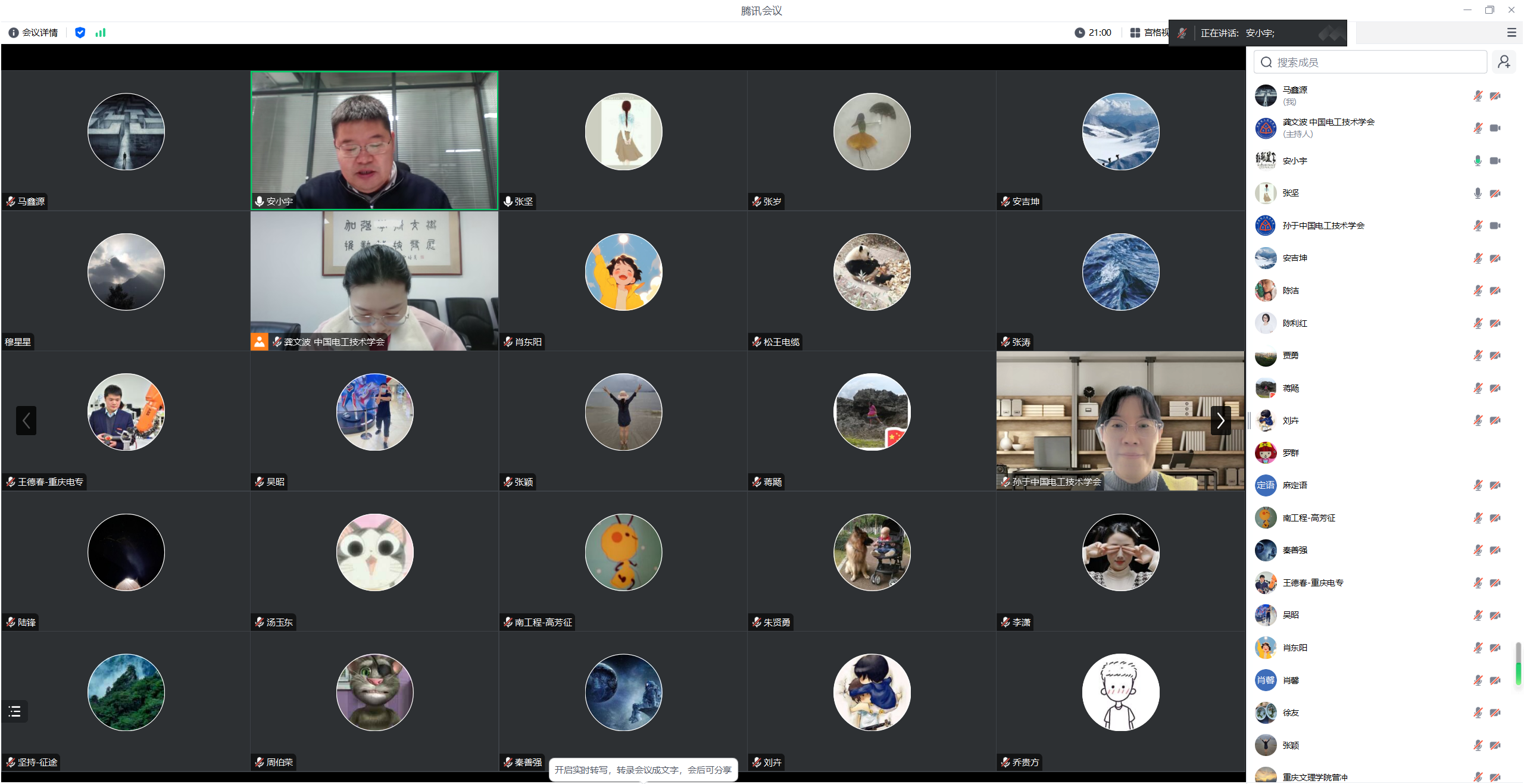Open the 宫格视图 layout dropdown
This screenshot has width=1524, height=784.
point(1149,33)
